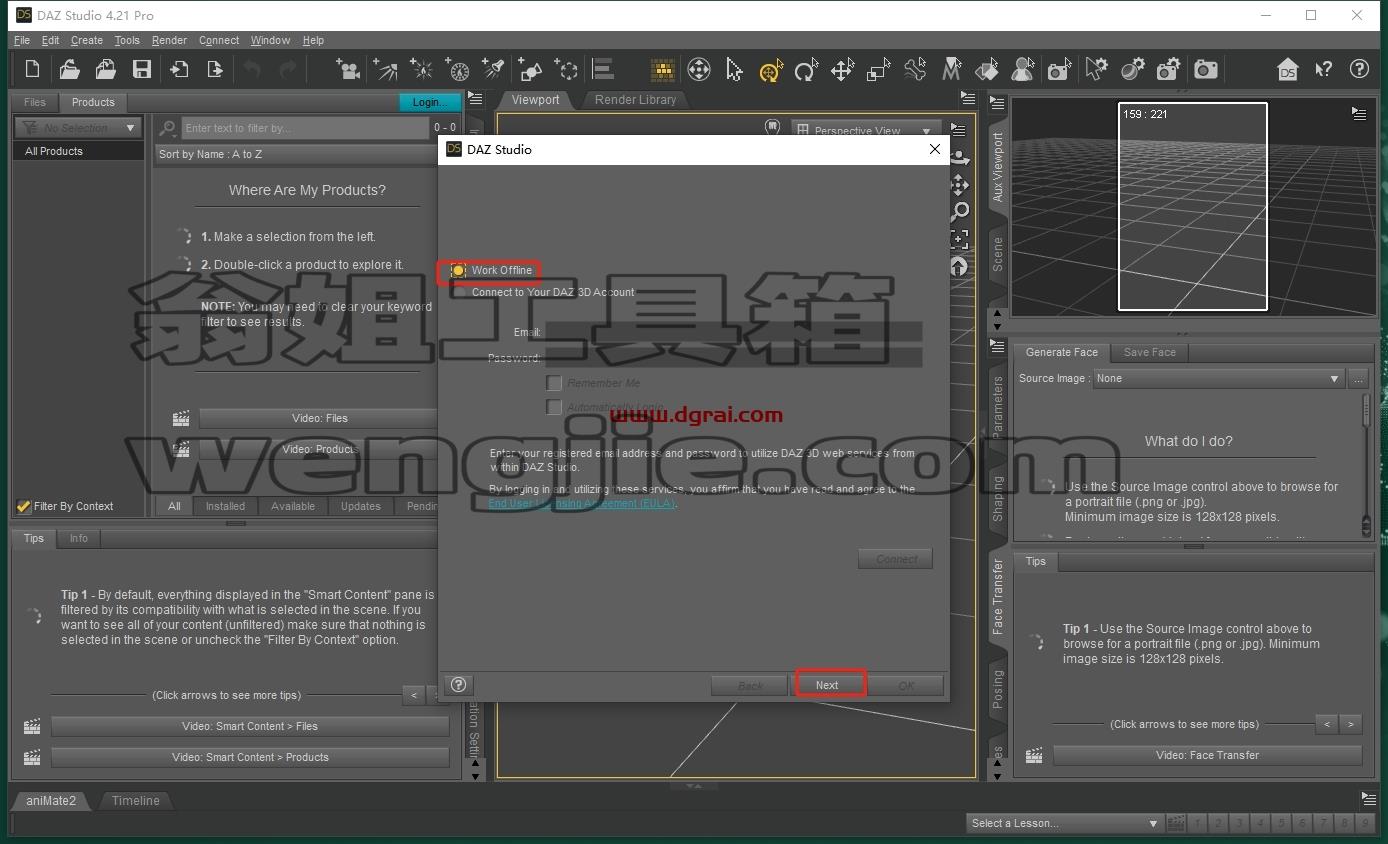1388x844 pixels.
Task: Select the Spot Render camera tool
Action: pyautogui.click(x=1060, y=69)
